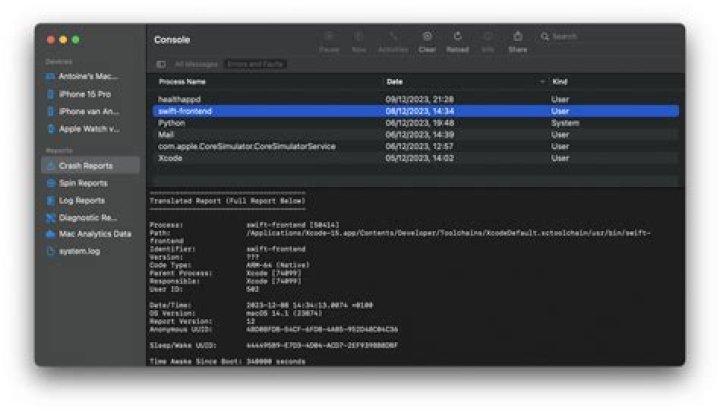Click the Now toolbar icon

pyautogui.click(x=359, y=37)
